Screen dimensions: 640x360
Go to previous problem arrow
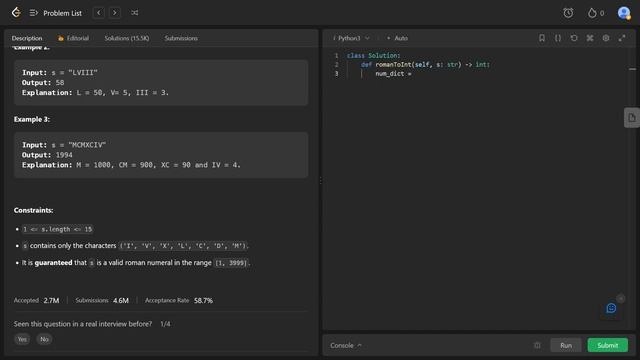pos(98,13)
